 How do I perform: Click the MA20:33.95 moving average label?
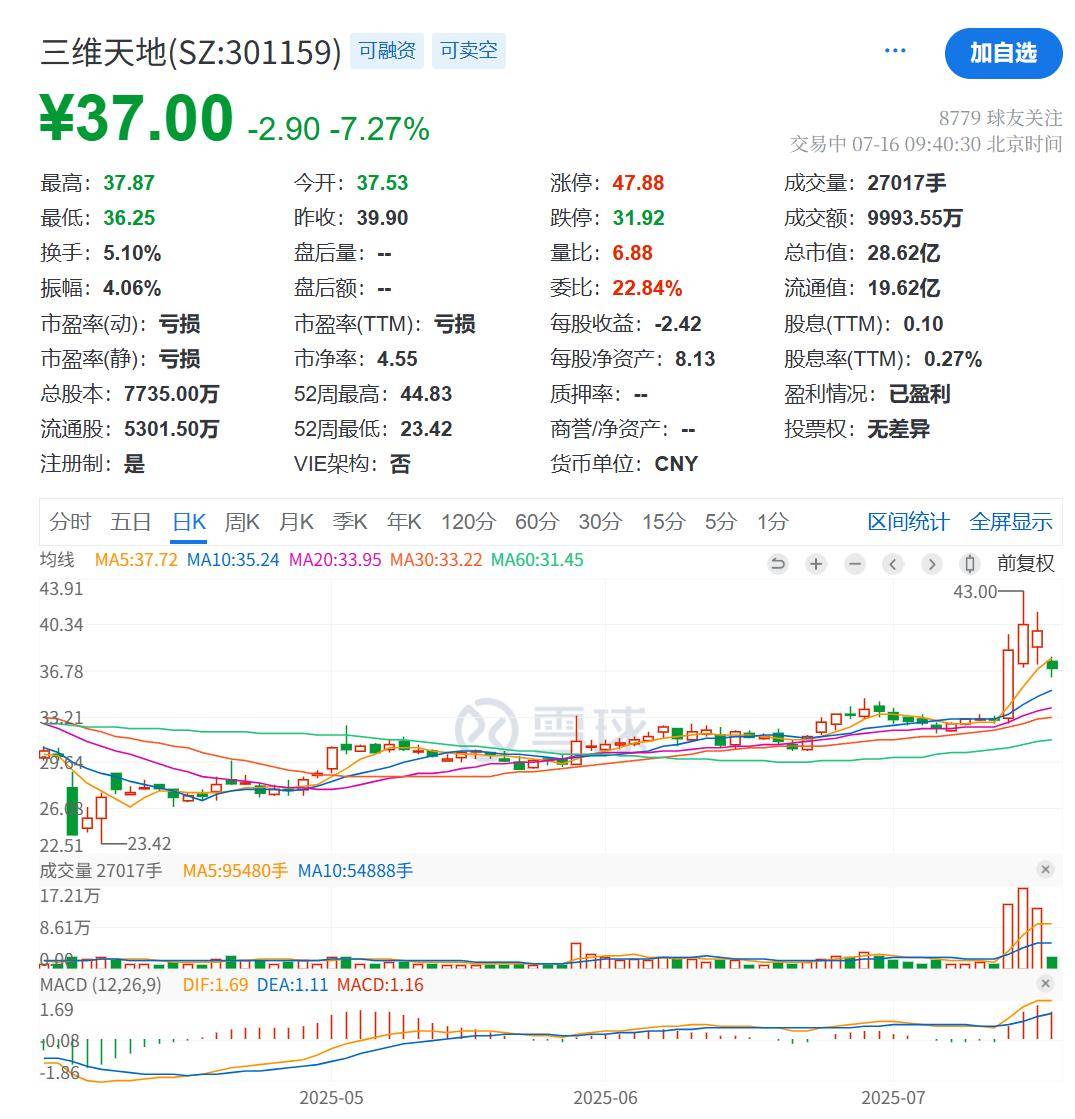pos(335,560)
